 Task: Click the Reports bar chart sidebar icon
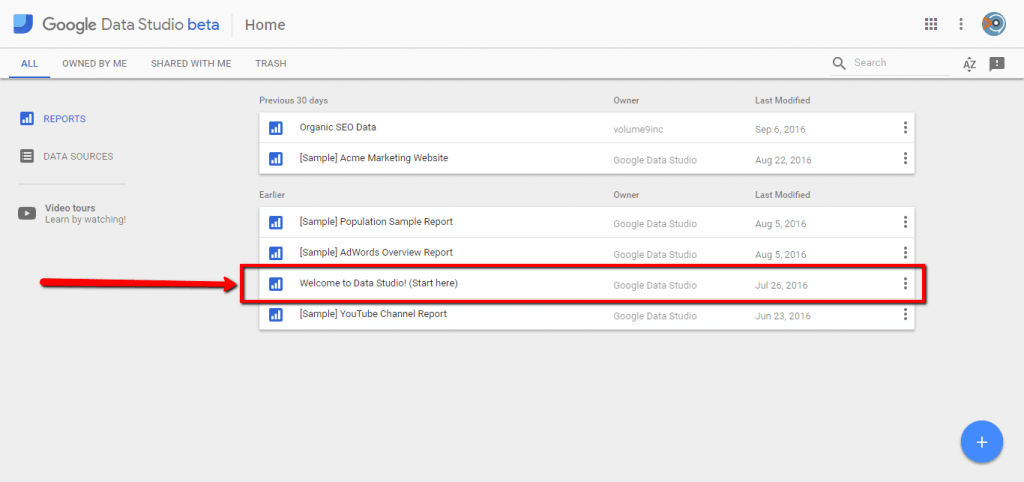coord(27,119)
